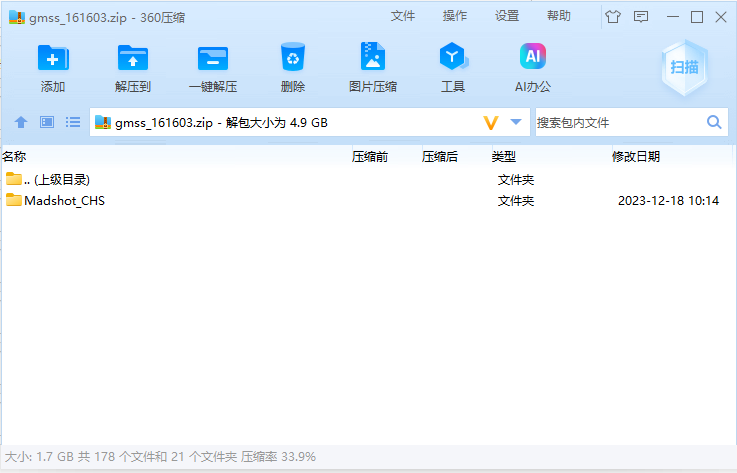Click the skin (shirt) icon in title bar

click(x=612, y=17)
